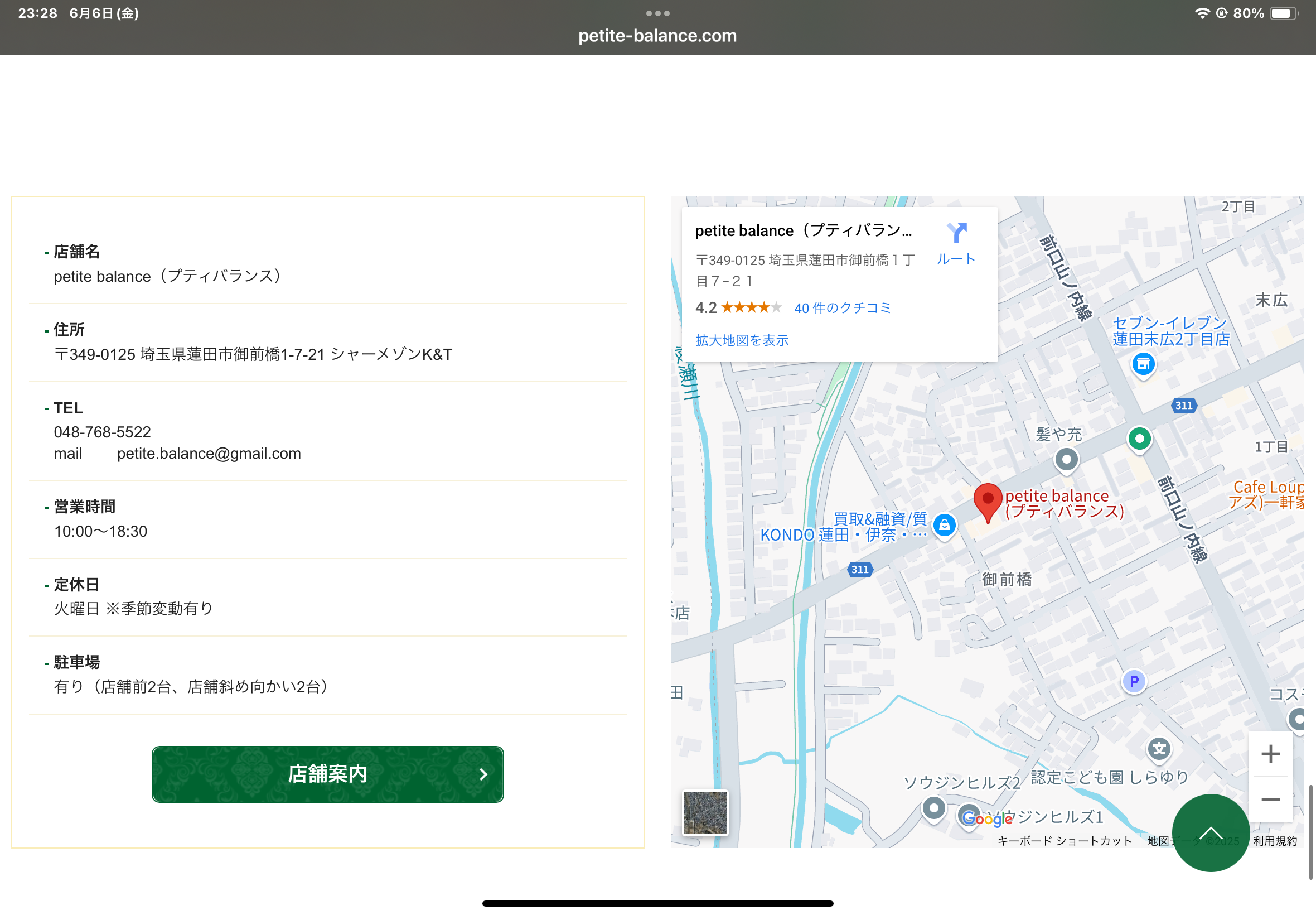Tap the phone number 048-768-5522
This screenshot has height=915, width=1316.
(x=103, y=432)
